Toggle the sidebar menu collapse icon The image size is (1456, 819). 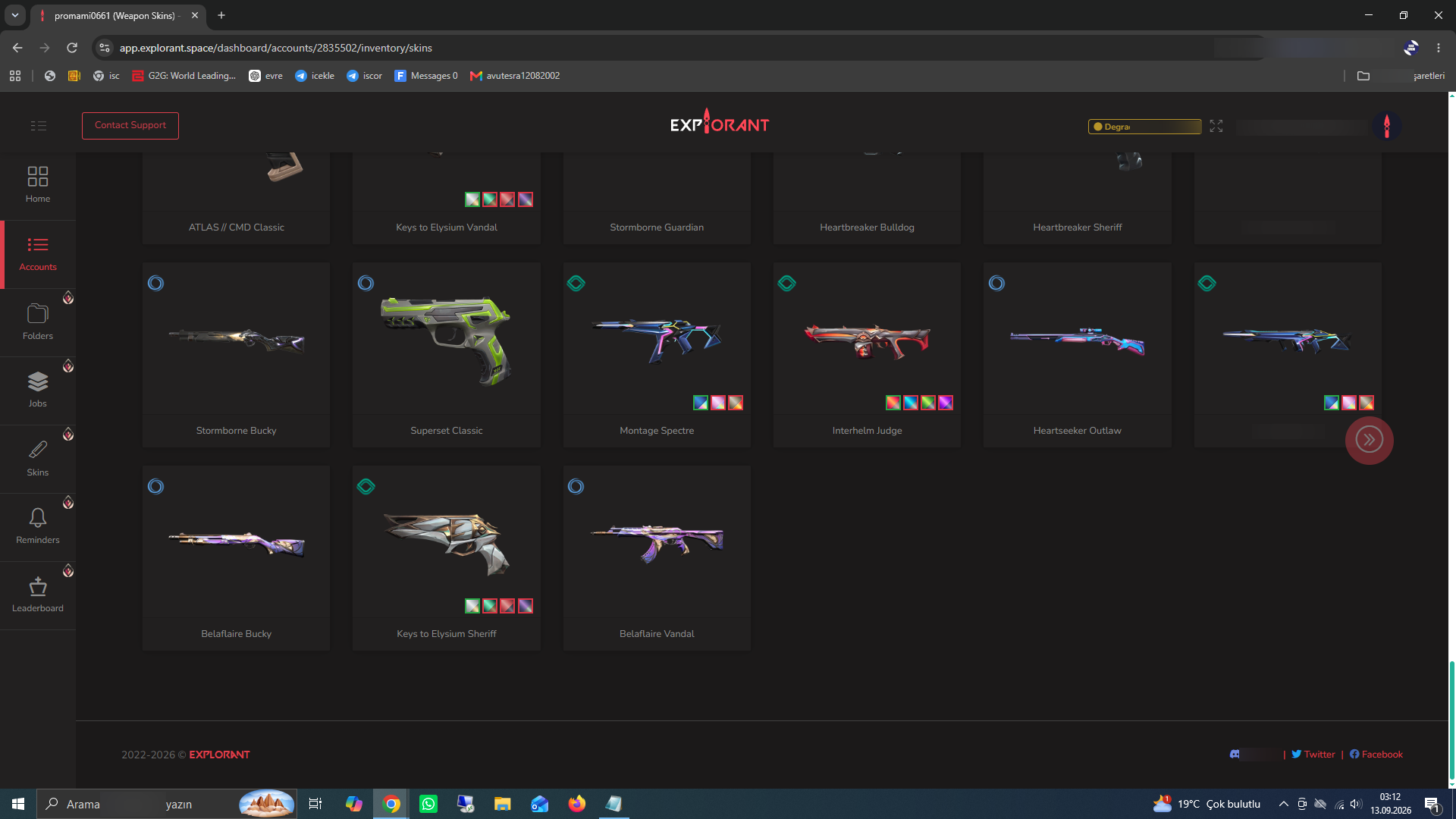click(x=39, y=126)
